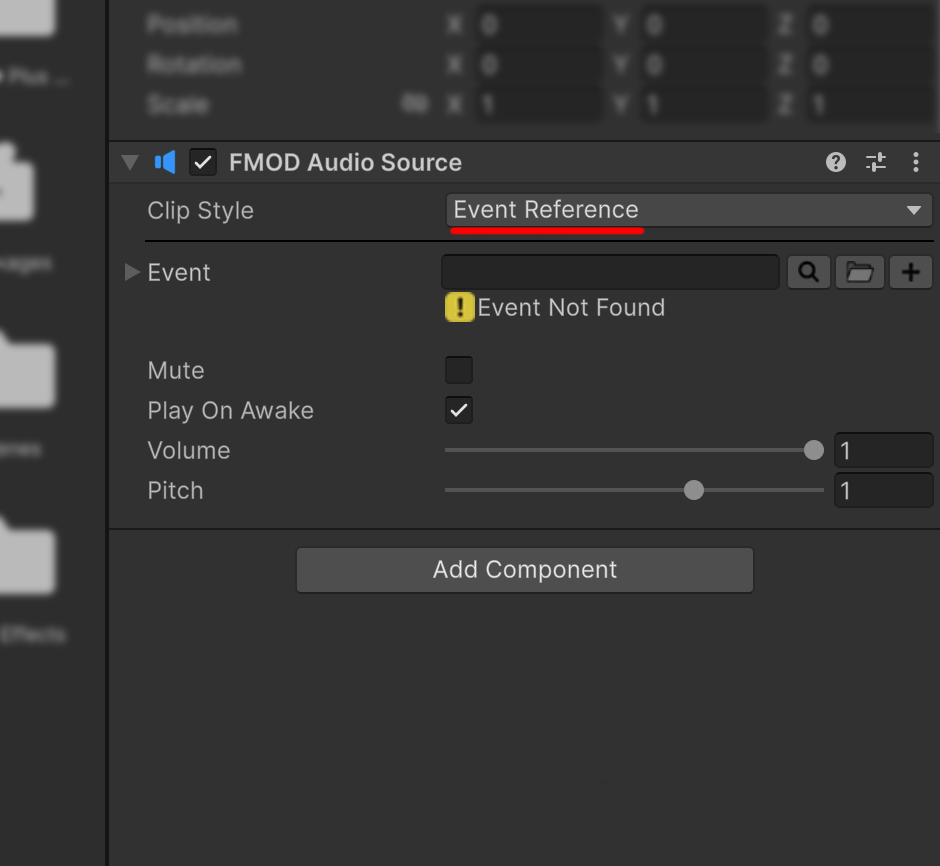
Task: Disable the FMOD Audio Source component checkbox
Action: point(203,162)
